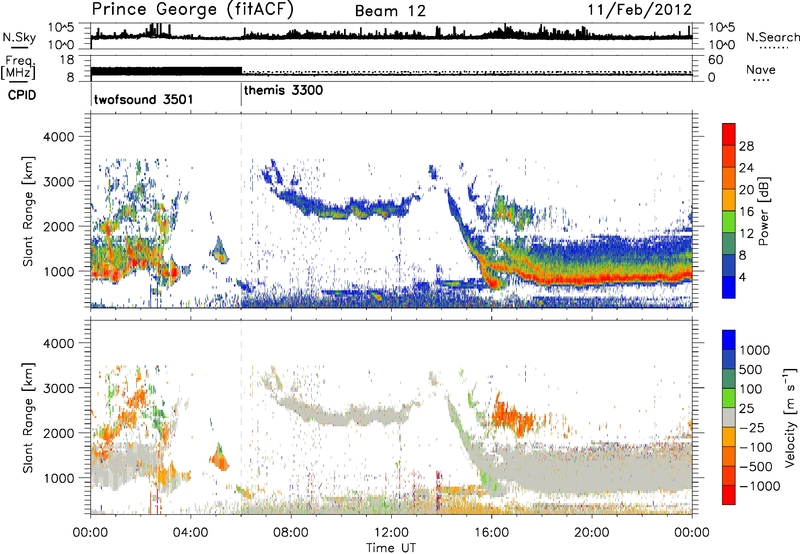Click the dark blue bottom Power swatch below 4
The image size is (800, 554).
click(x=729, y=288)
